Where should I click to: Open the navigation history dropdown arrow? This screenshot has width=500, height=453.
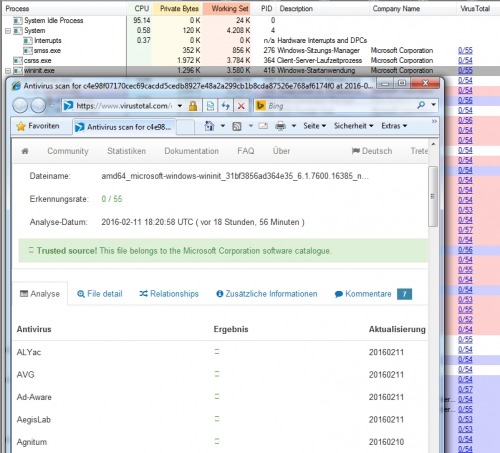click(52, 106)
